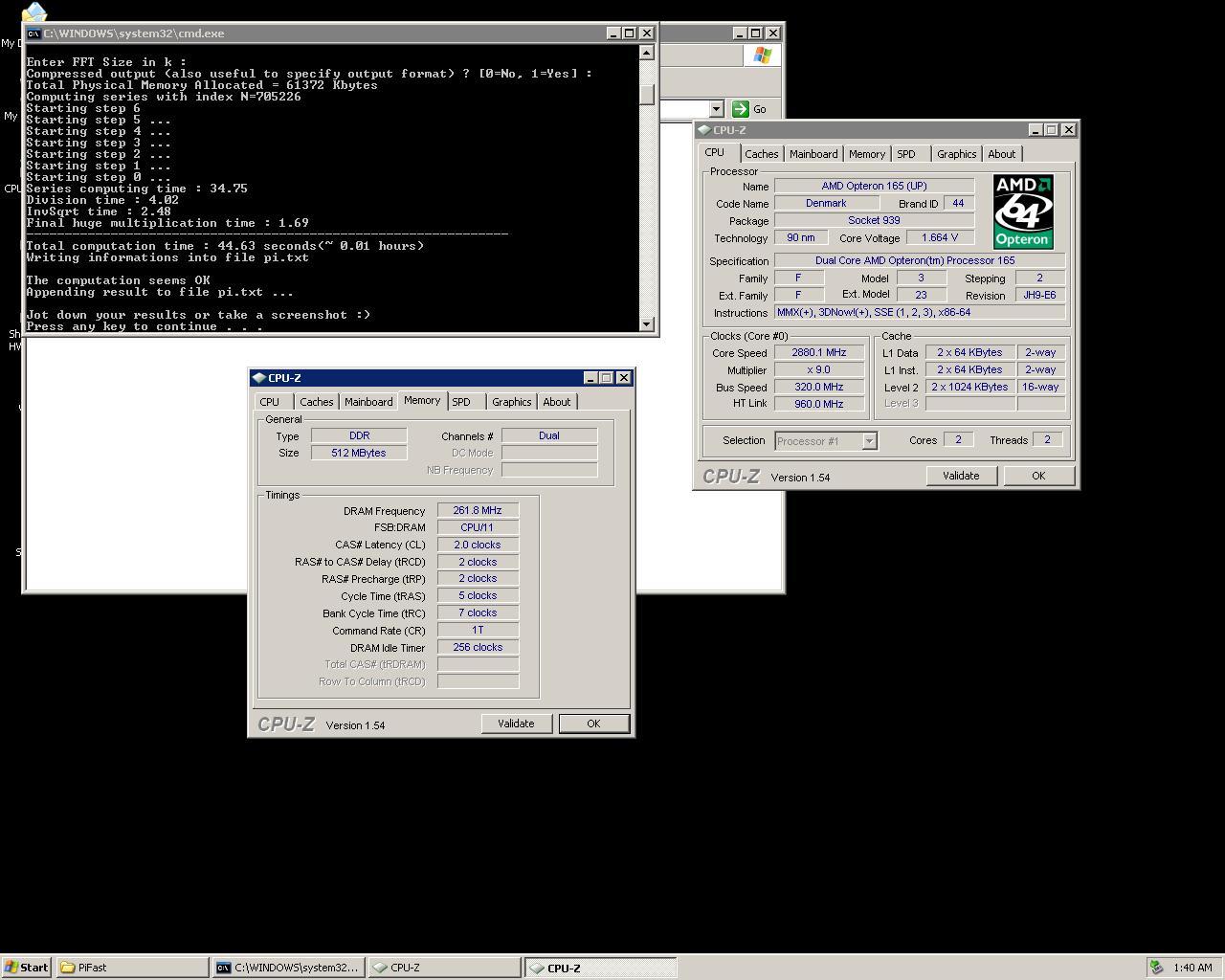
Task: Click the Bus Speed 320.0 MHz field
Action: (x=818, y=387)
